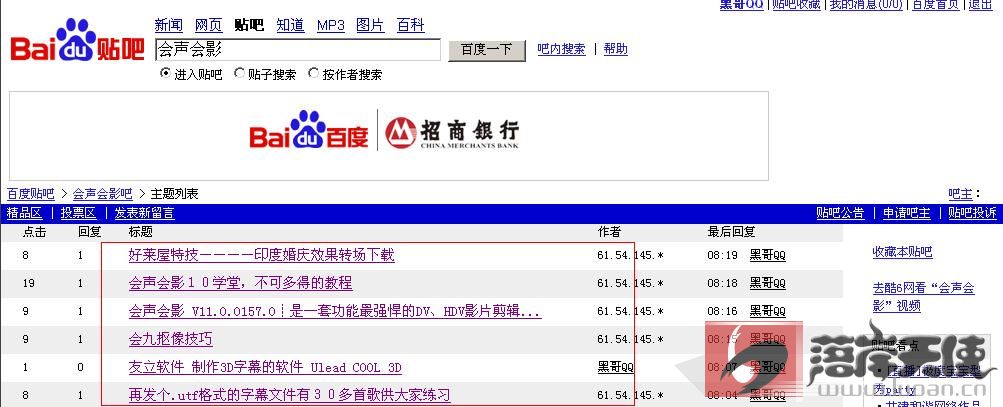Click reply time 08:18

click(x=723, y=283)
